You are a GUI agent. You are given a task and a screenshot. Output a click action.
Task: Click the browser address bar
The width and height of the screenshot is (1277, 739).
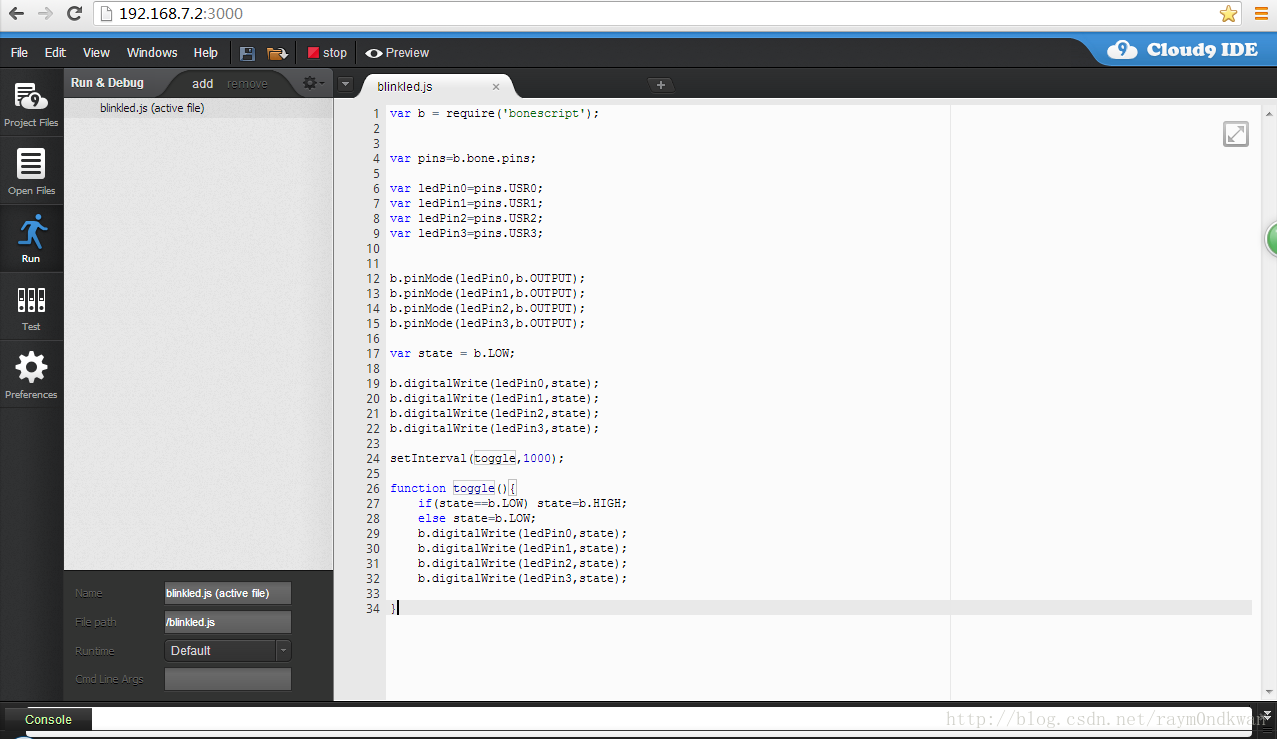[x=655, y=13]
